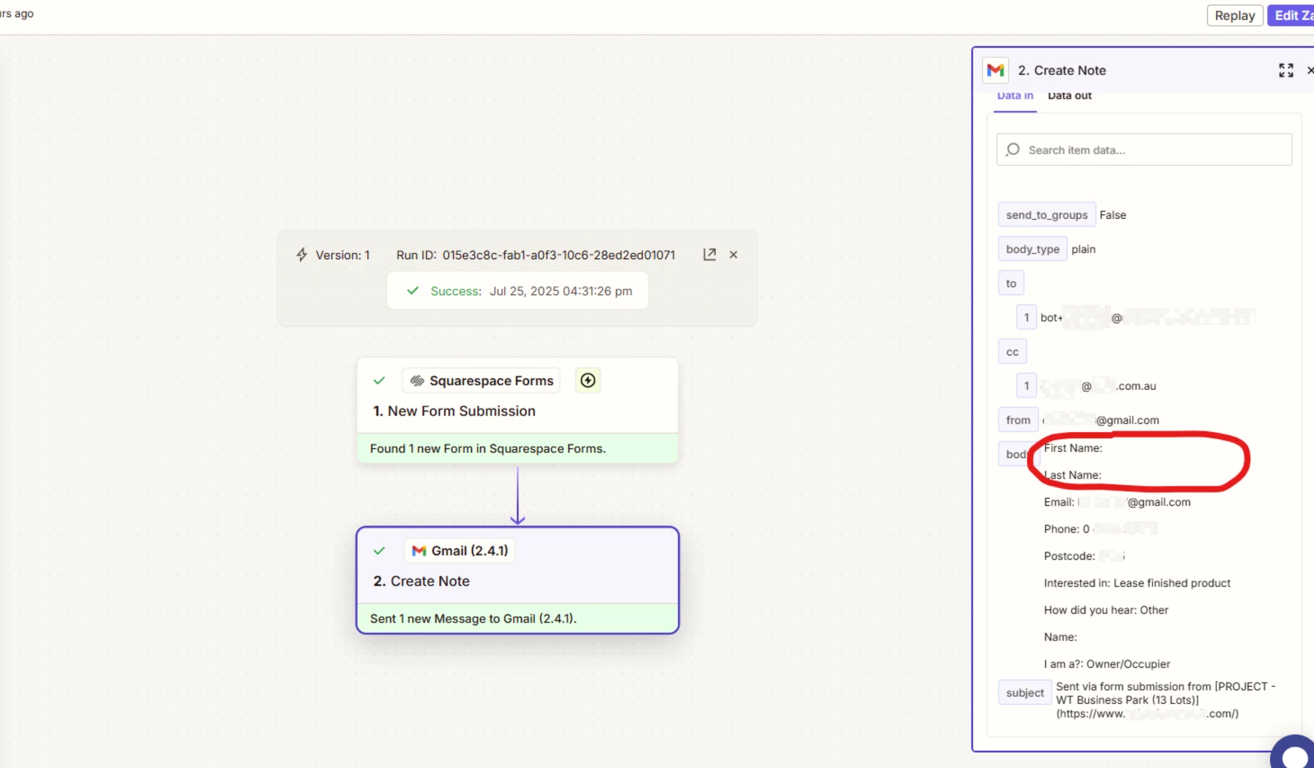This screenshot has height=768, width=1314.
Task: Collapse the 'to' field key
Action: coord(1011,284)
